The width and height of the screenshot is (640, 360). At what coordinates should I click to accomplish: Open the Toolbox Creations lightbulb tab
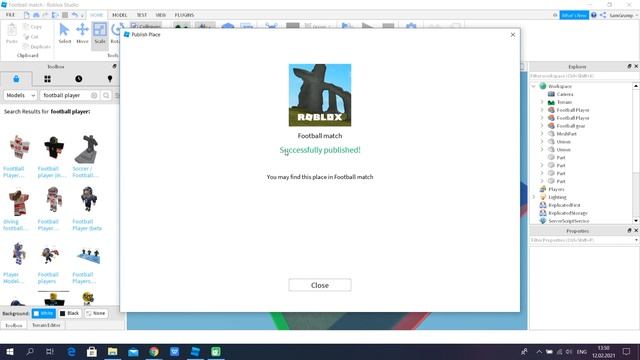[110, 79]
